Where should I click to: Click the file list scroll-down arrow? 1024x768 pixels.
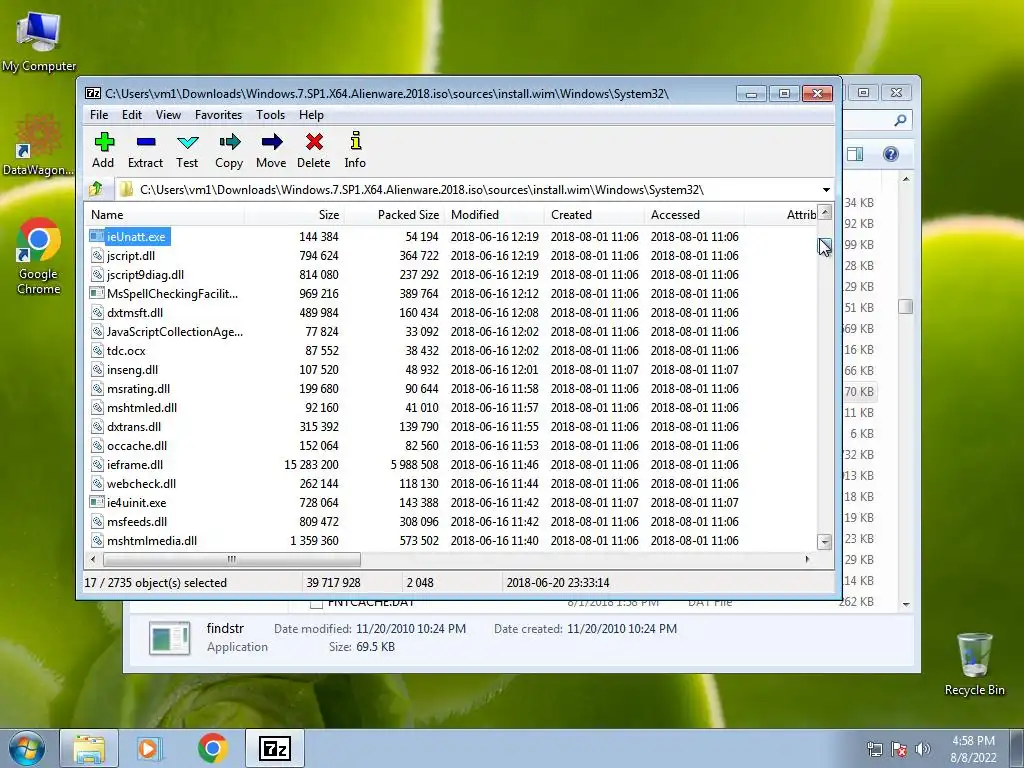825,541
